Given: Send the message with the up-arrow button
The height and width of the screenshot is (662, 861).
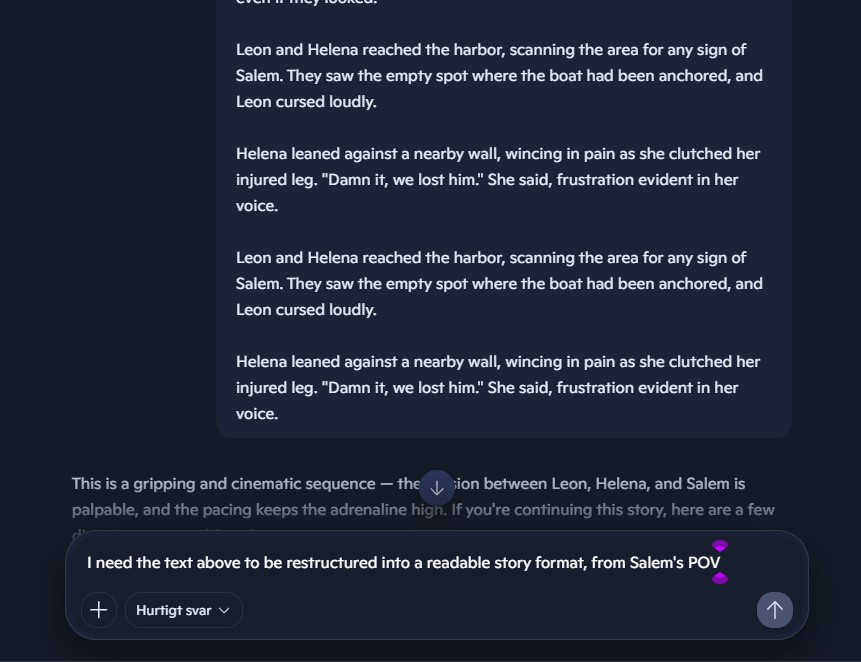Looking at the screenshot, I should 774,610.
